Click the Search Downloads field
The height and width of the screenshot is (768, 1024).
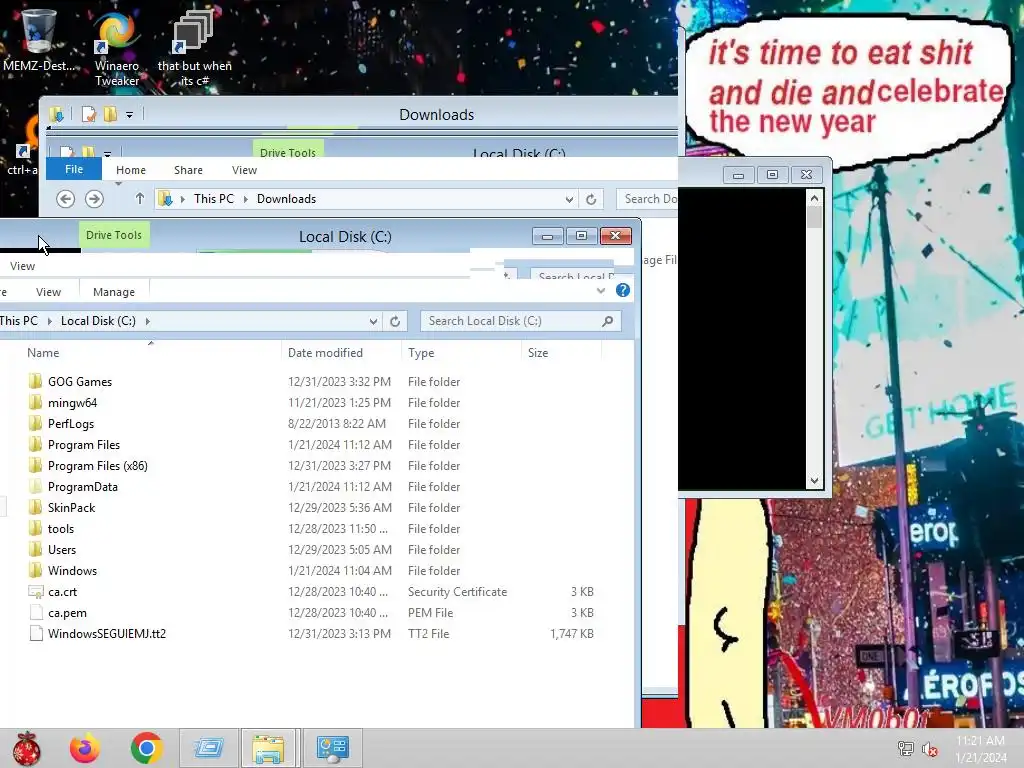pos(647,199)
